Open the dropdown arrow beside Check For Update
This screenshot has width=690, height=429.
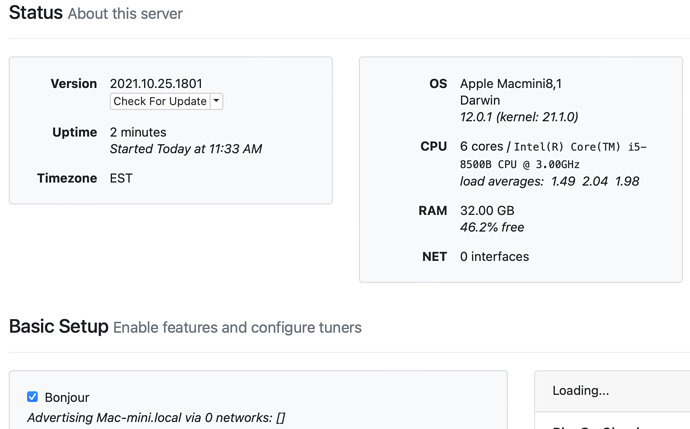coord(216,101)
